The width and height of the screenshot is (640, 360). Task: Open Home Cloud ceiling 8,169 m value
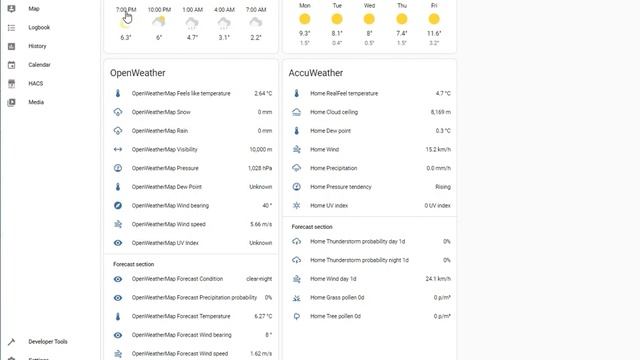pos(441,112)
